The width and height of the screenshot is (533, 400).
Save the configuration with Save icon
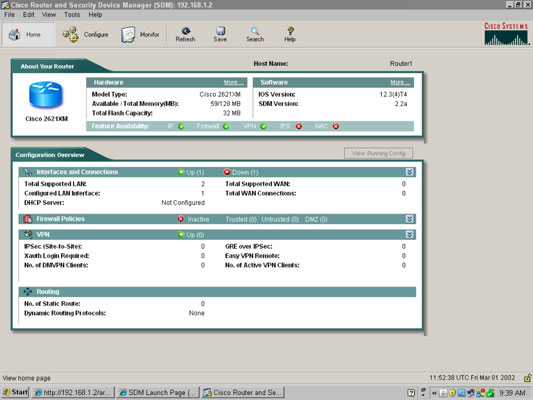[220, 34]
